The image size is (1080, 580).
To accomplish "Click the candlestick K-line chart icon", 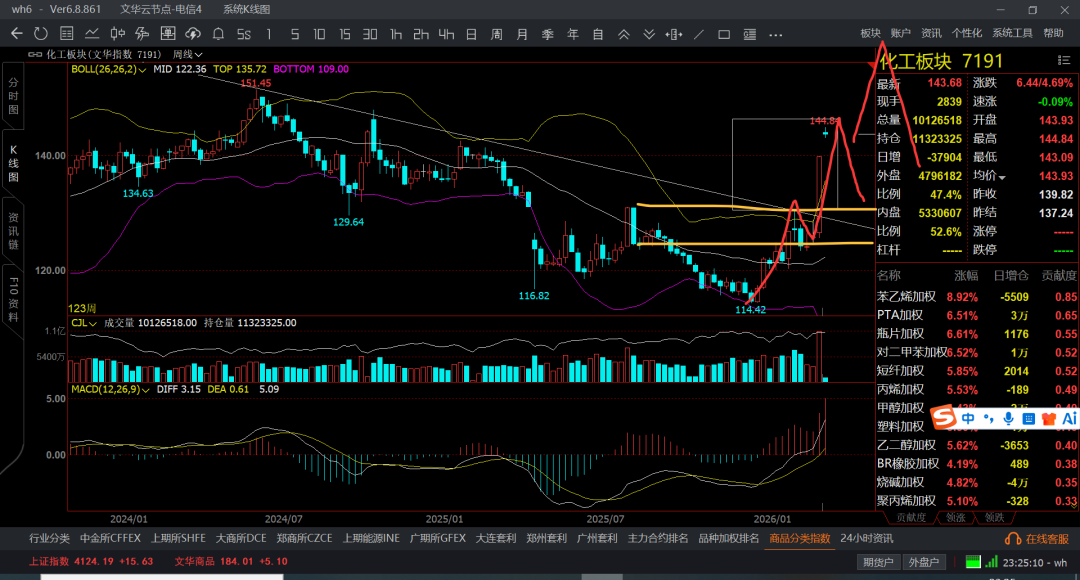I will [117, 34].
